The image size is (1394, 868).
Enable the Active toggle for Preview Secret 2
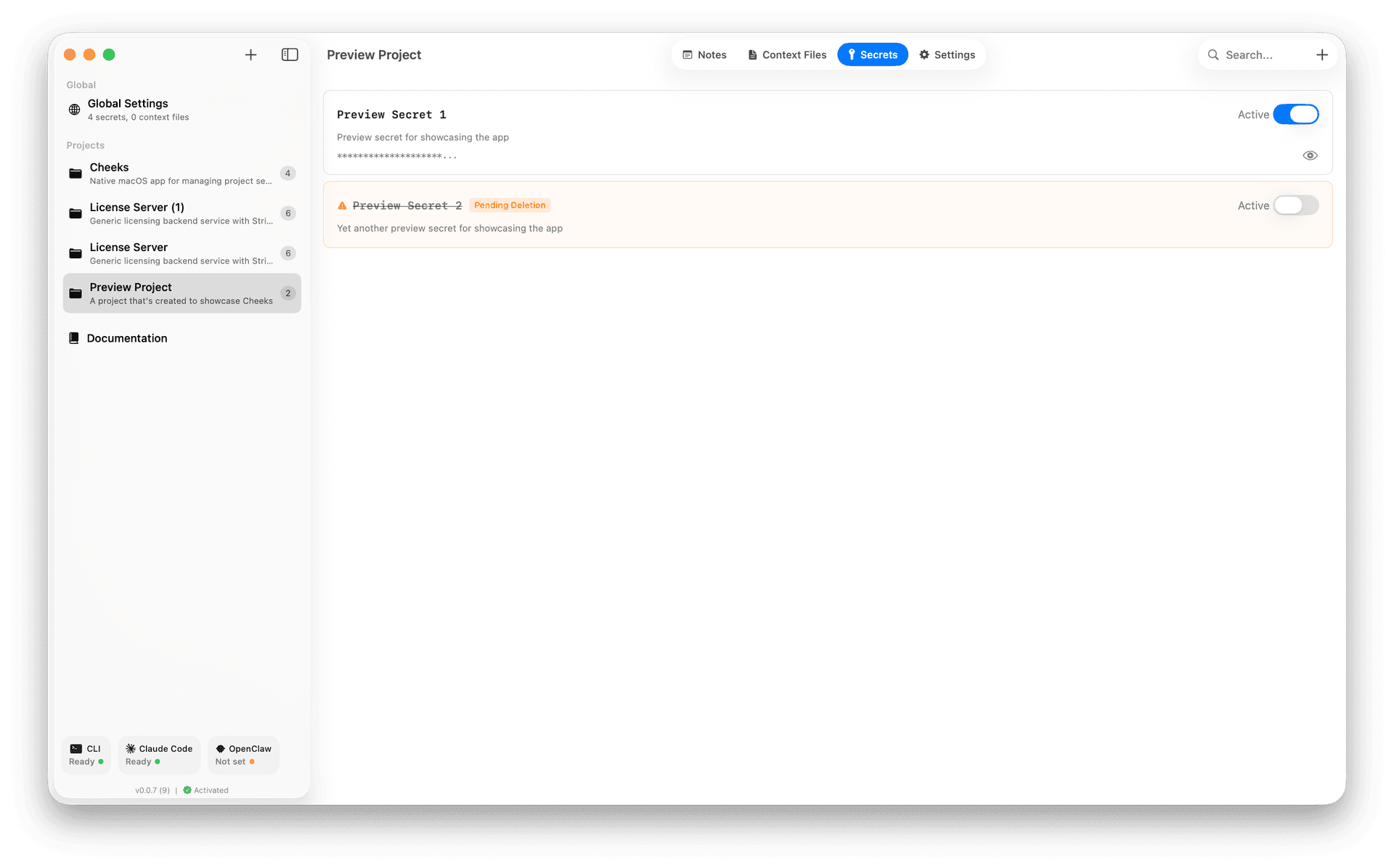tap(1295, 205)
